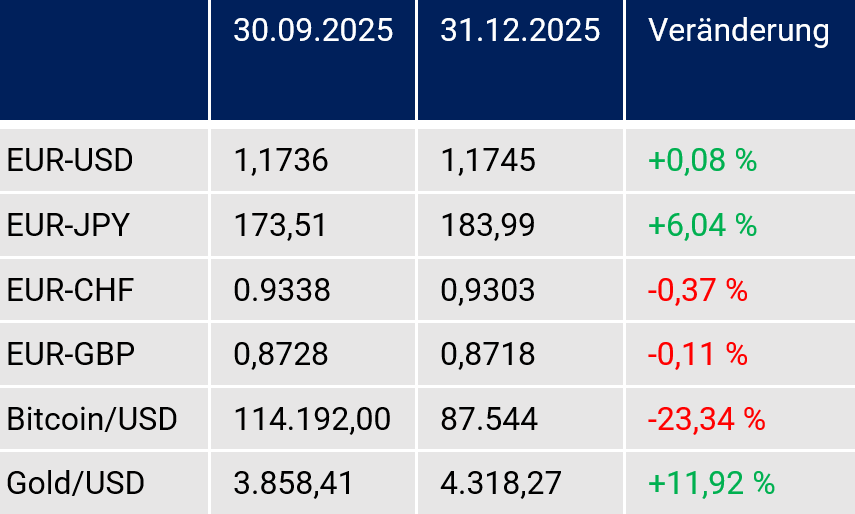Click the EUR-GBP value 0,8718
The height and width of the screenshot is (514, 855).
[x=488, y=354]
